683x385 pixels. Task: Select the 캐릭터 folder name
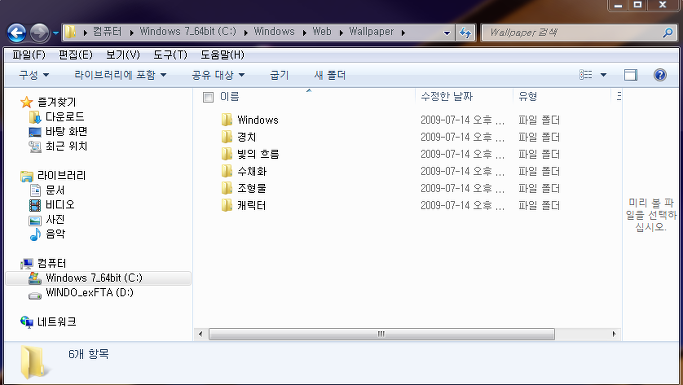[252, 206]
